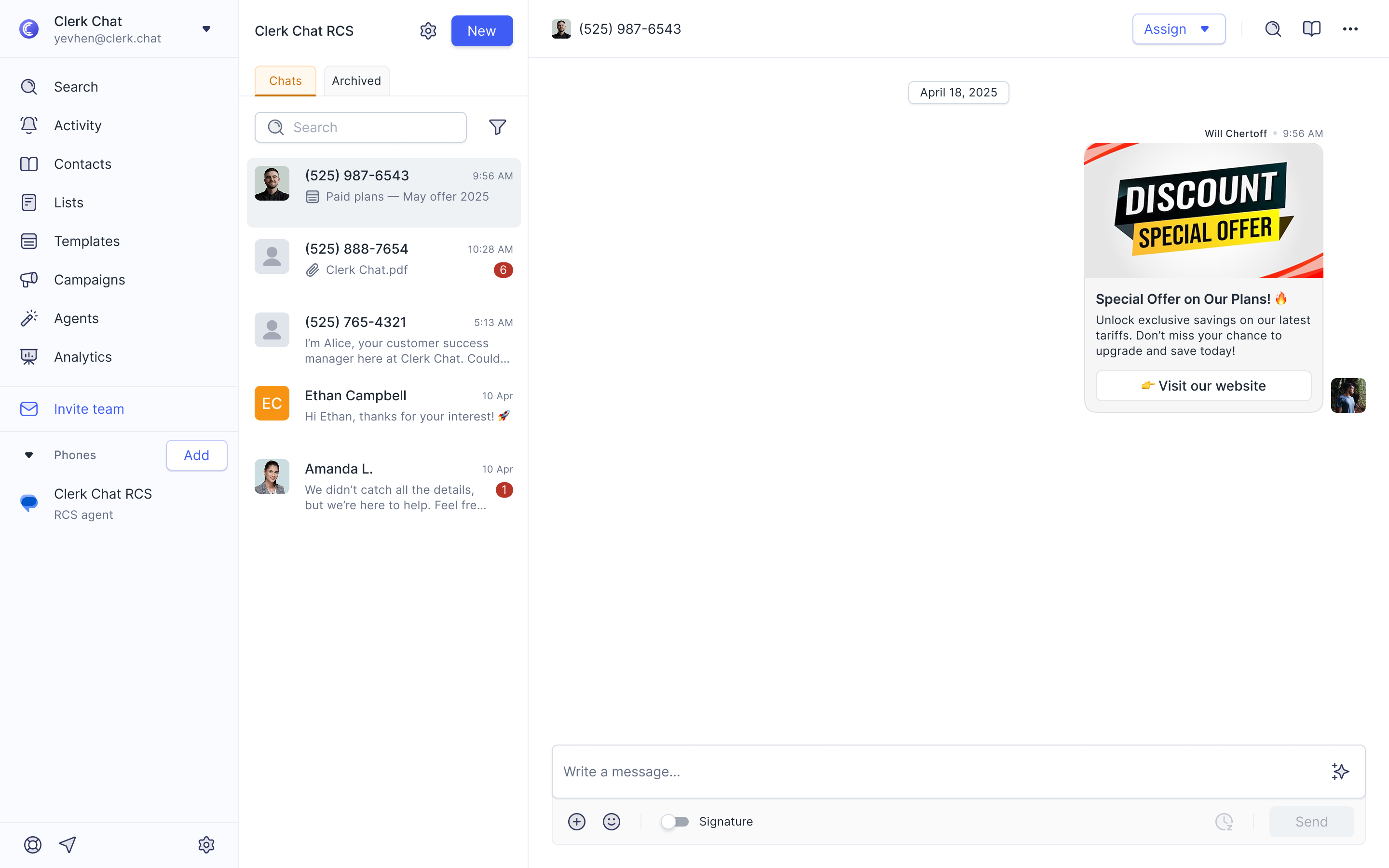The width and height of the screenshot is (1389, 868).
Task: Toggle the Signature switch
Action: click(674, 822)
